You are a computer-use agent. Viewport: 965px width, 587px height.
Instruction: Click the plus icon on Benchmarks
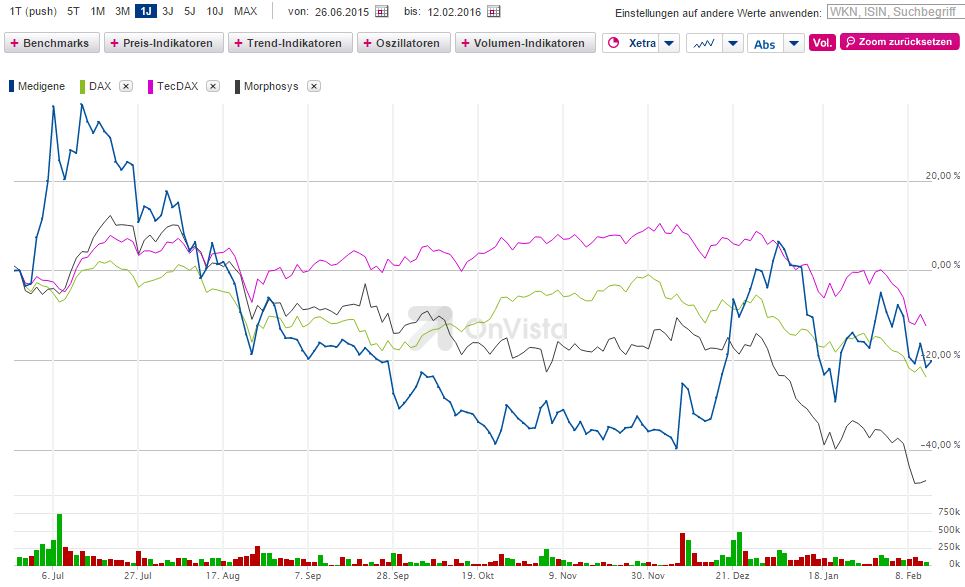pos(15,43)
